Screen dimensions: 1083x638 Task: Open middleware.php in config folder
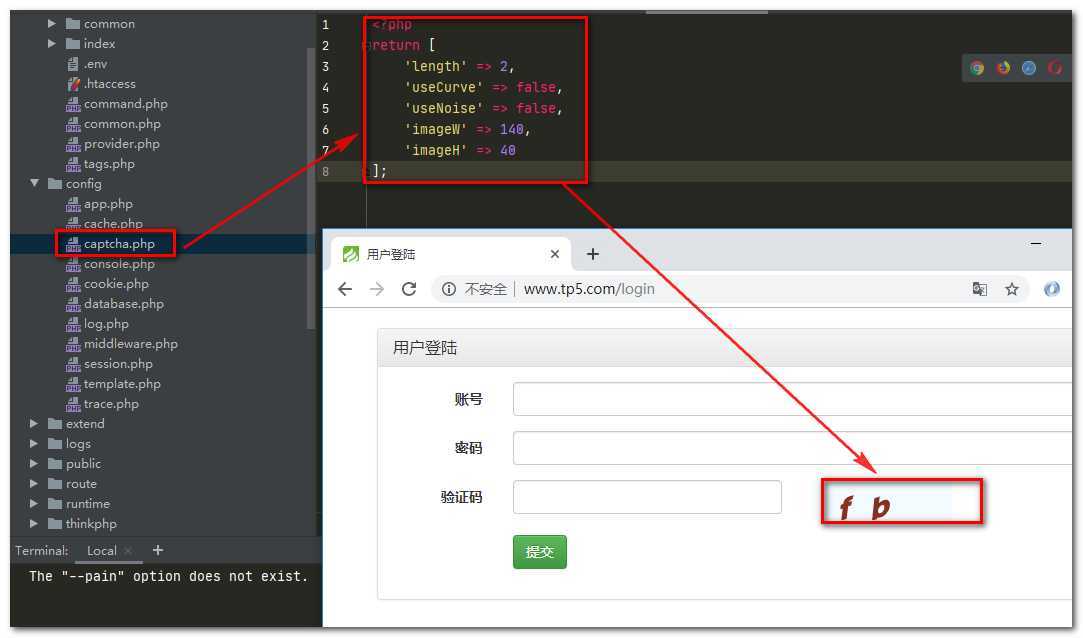coord(131,345)
